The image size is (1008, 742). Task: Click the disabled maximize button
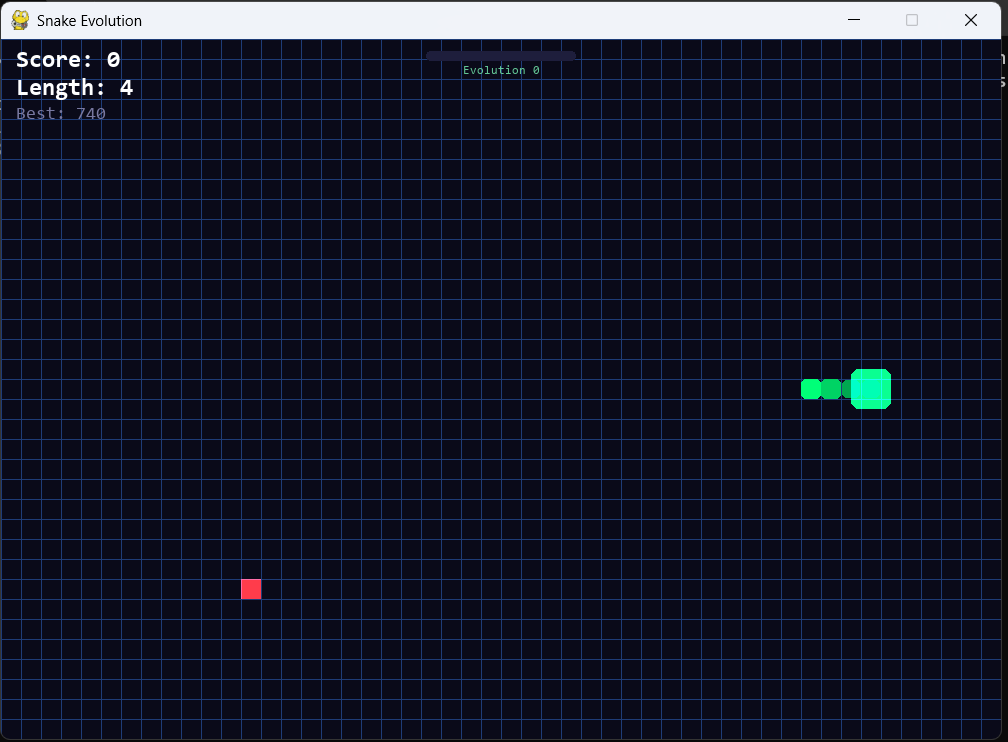click(x=912, y=20)
